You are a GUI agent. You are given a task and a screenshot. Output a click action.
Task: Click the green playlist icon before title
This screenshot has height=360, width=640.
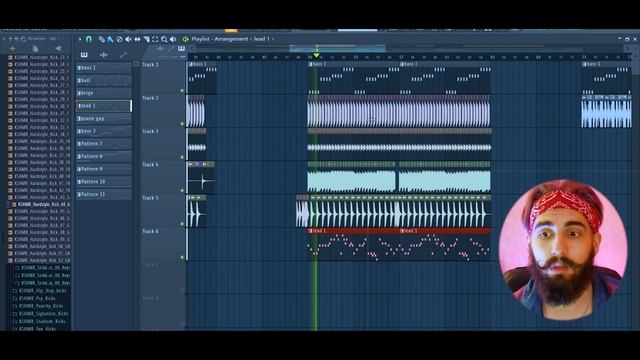pos(185,39)
